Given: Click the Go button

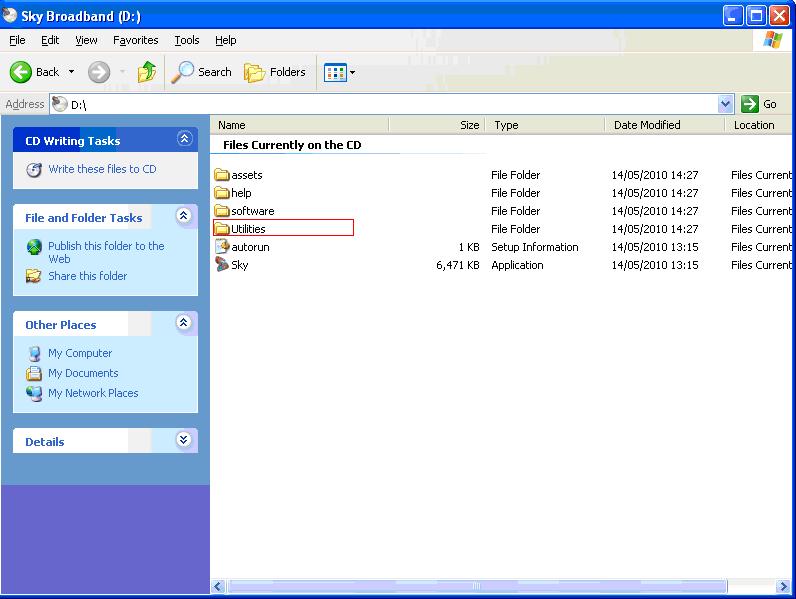Looking at the screenshot, I should pyautogui.click(x=759, y=104).
